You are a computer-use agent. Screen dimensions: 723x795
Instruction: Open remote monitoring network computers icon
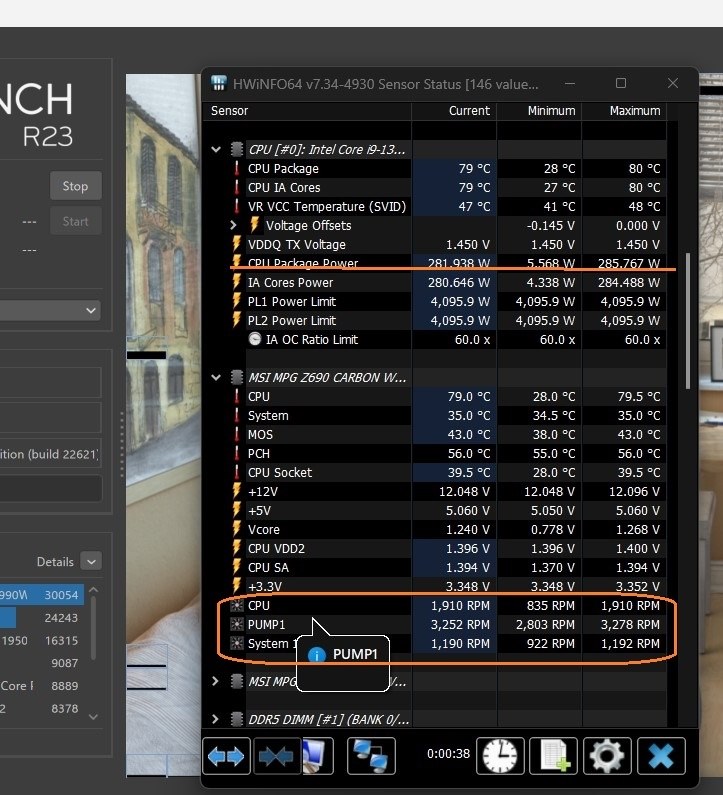click(371, 756)
